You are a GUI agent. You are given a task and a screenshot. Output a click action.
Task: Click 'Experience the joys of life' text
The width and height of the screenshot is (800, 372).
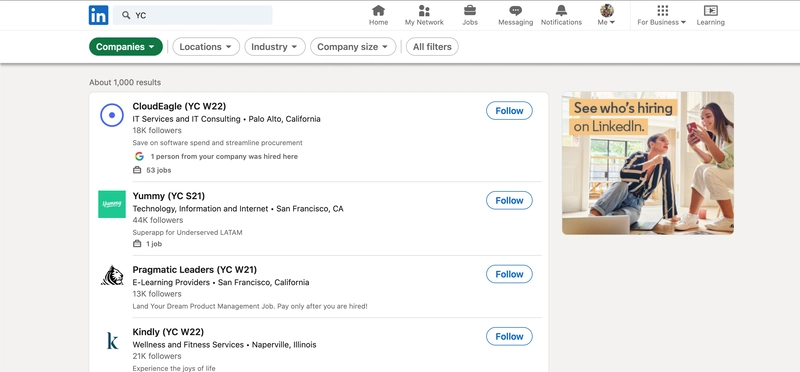tap(174, 368)
